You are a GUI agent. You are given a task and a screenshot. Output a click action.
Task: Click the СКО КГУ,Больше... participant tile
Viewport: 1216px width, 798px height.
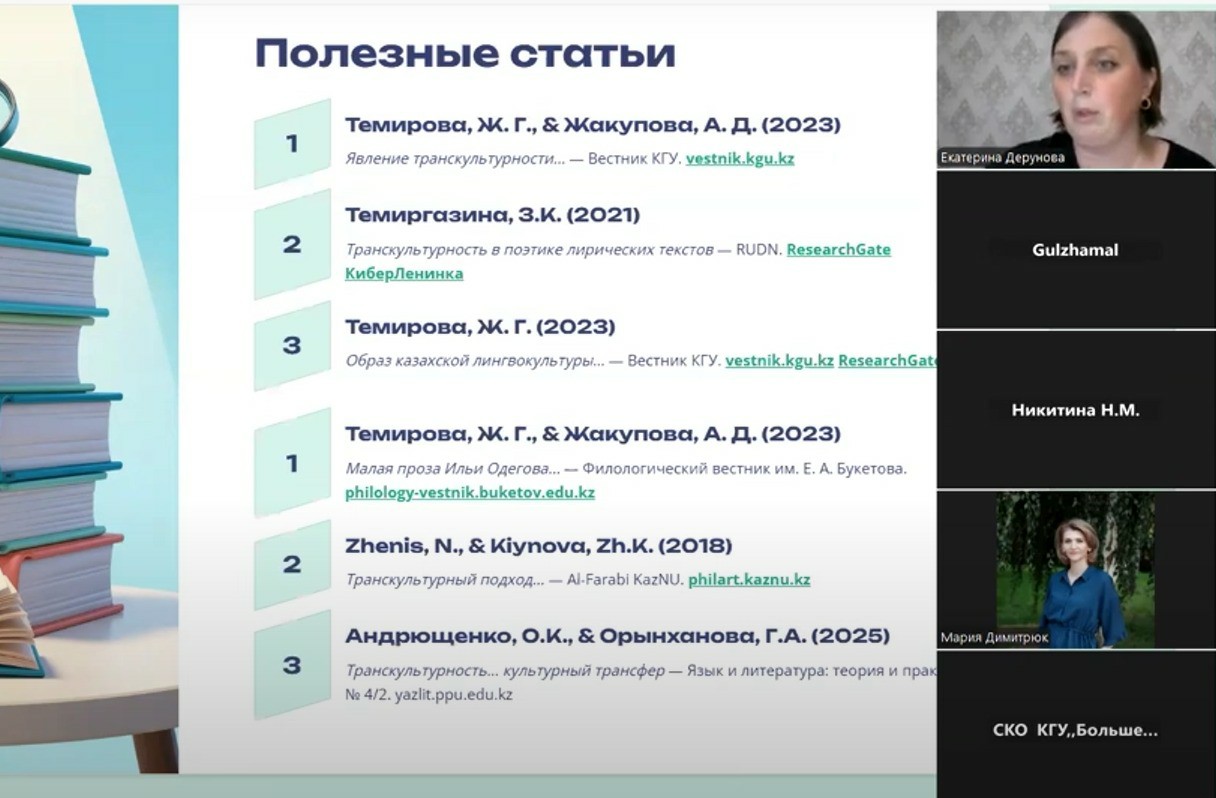tap(1075, 730)
